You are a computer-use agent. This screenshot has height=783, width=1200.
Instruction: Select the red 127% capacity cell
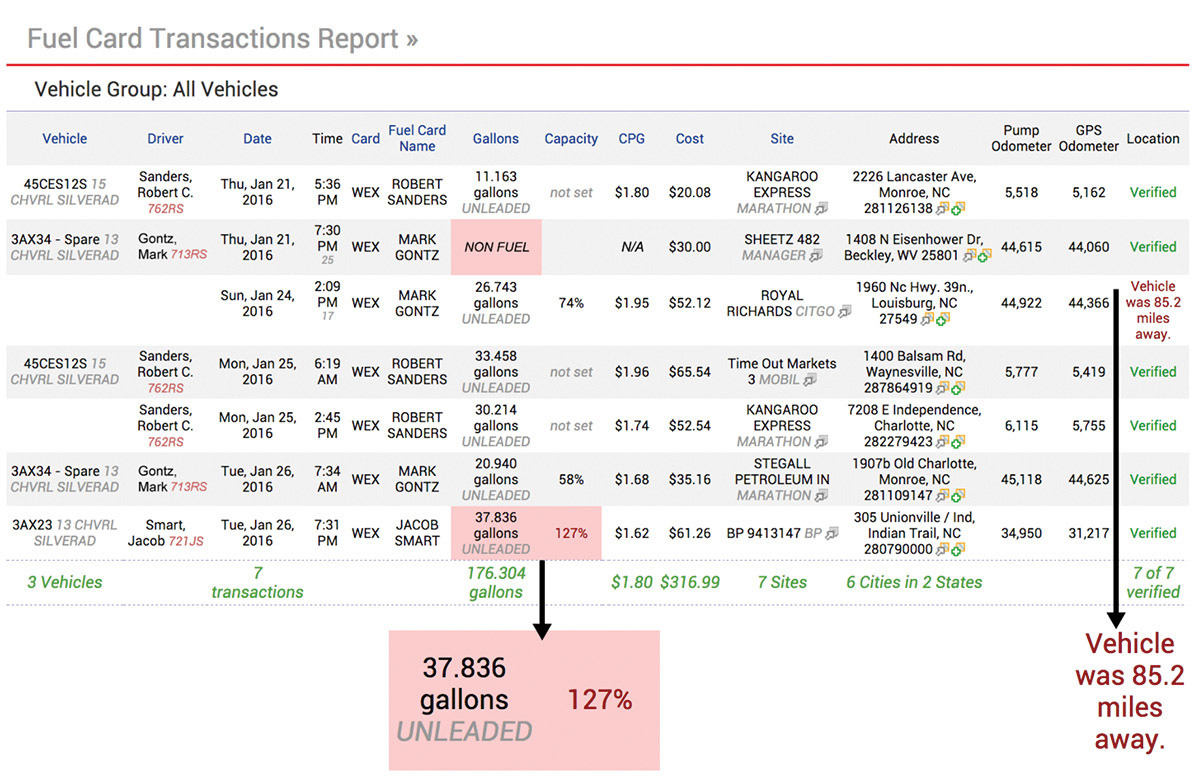(571, 533)
